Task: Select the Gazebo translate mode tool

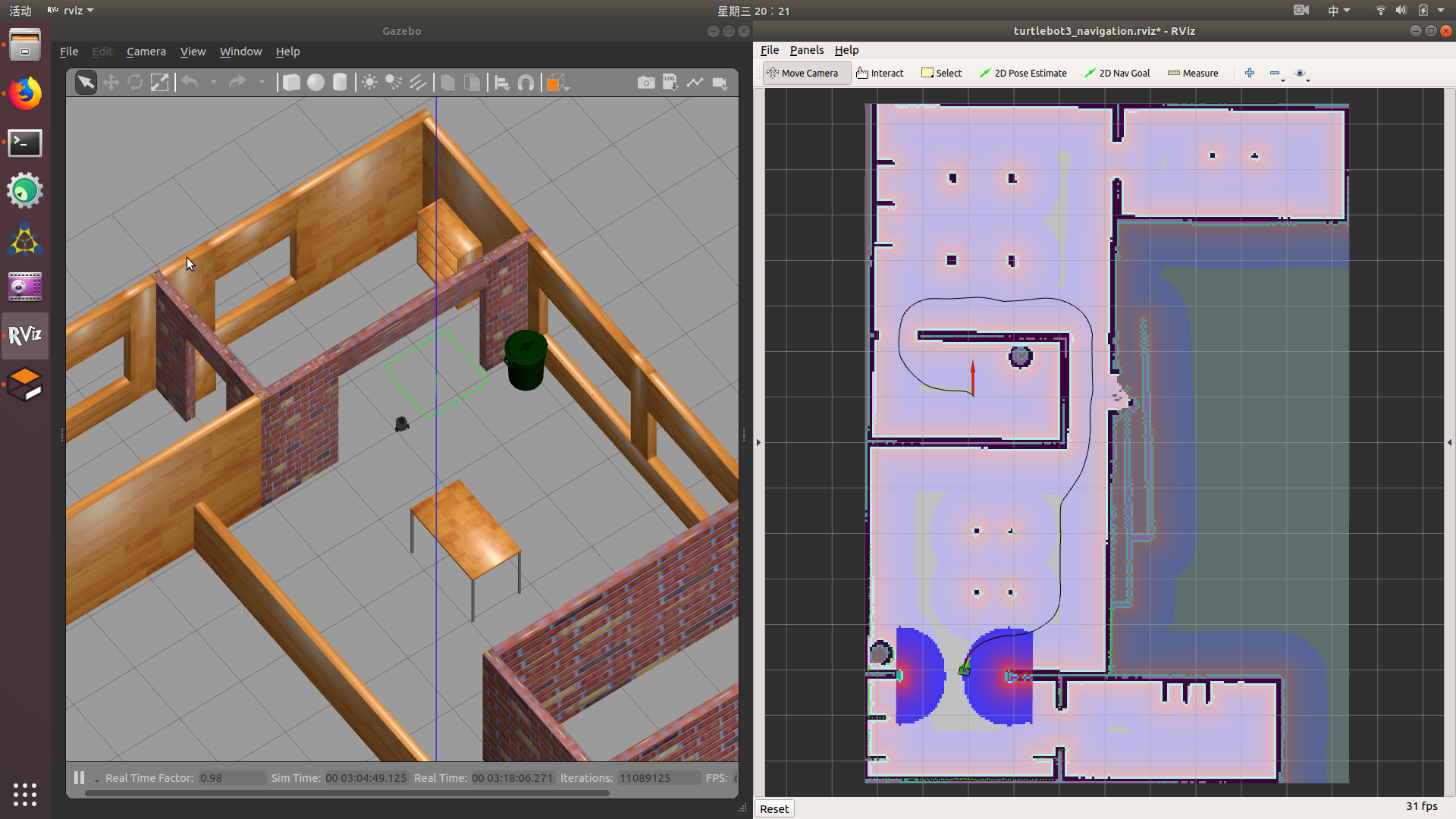Action: coord(111,83)
